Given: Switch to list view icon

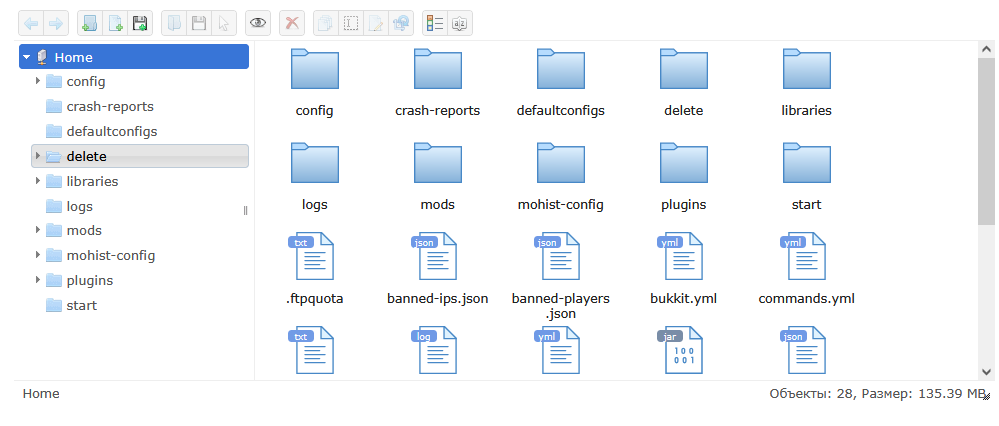Looking at the screenshot, I should pyautogui.click(x=435, y=24).
